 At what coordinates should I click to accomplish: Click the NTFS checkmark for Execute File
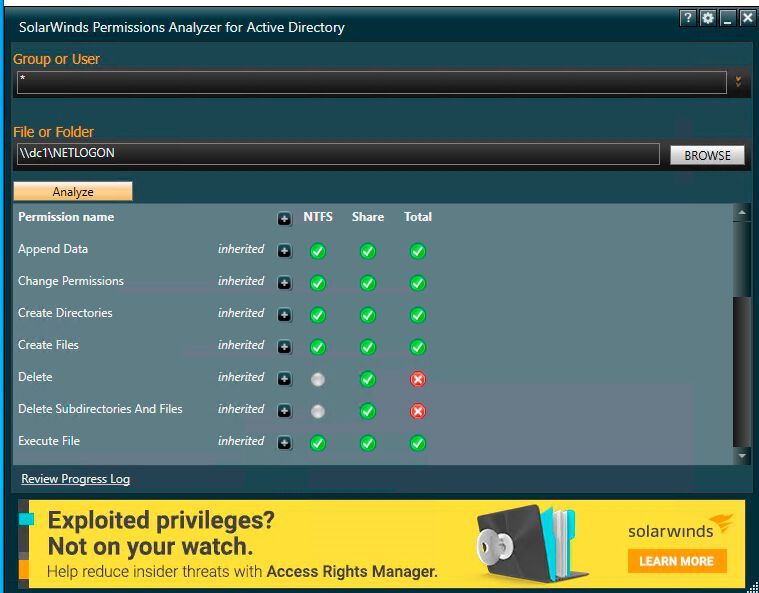coord(318,443)
